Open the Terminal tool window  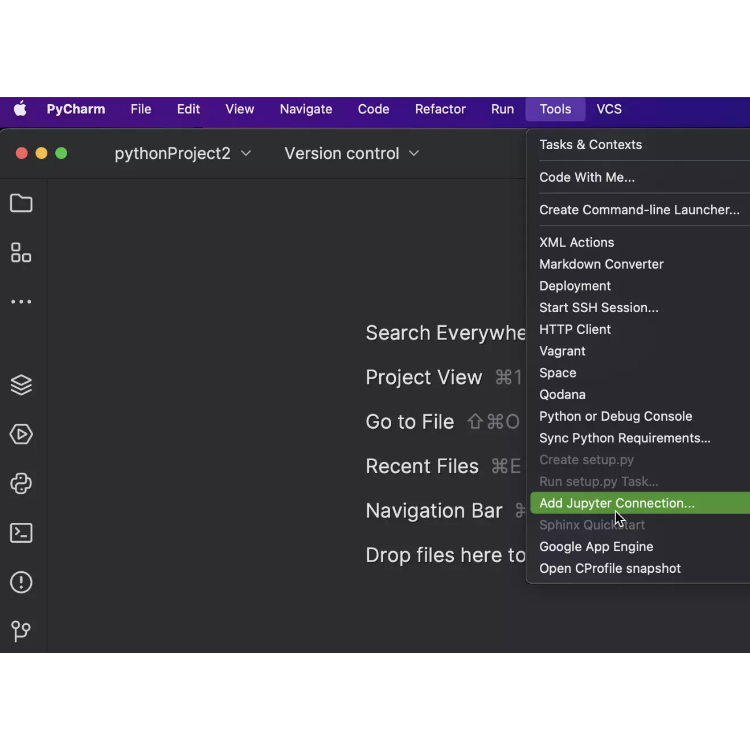pos(21,533)
